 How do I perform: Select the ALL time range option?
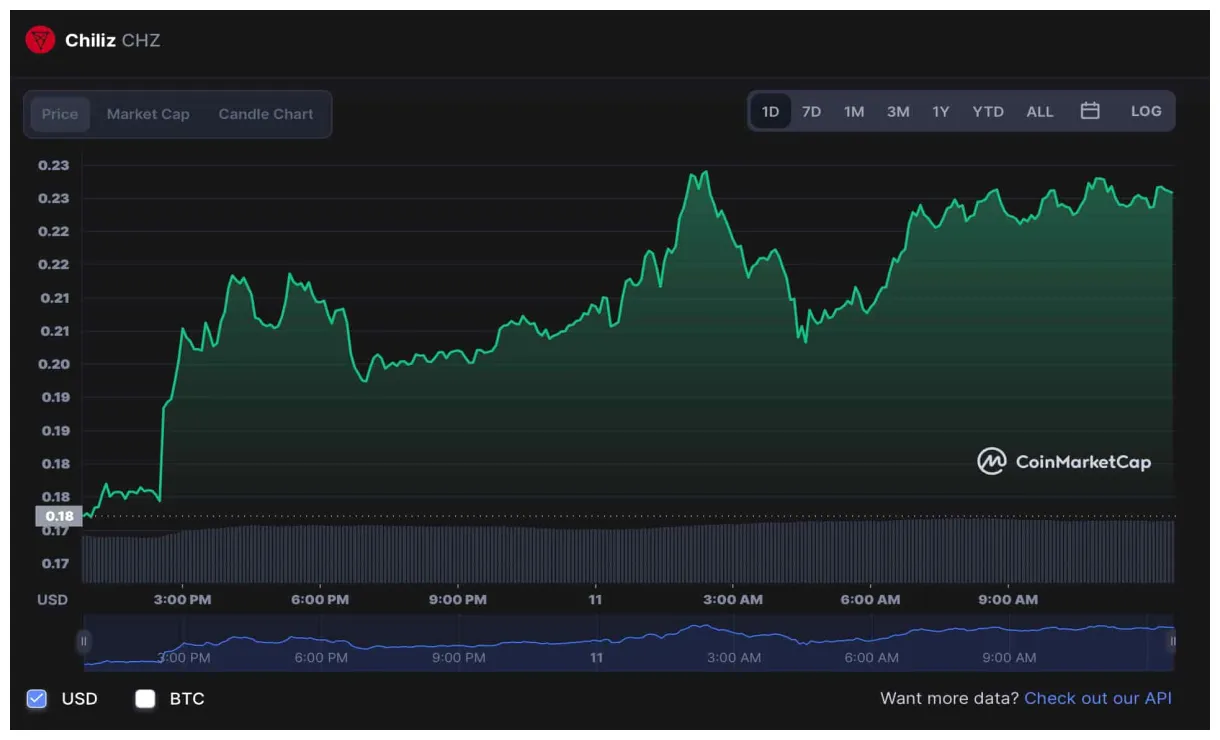coord(1039,111)
